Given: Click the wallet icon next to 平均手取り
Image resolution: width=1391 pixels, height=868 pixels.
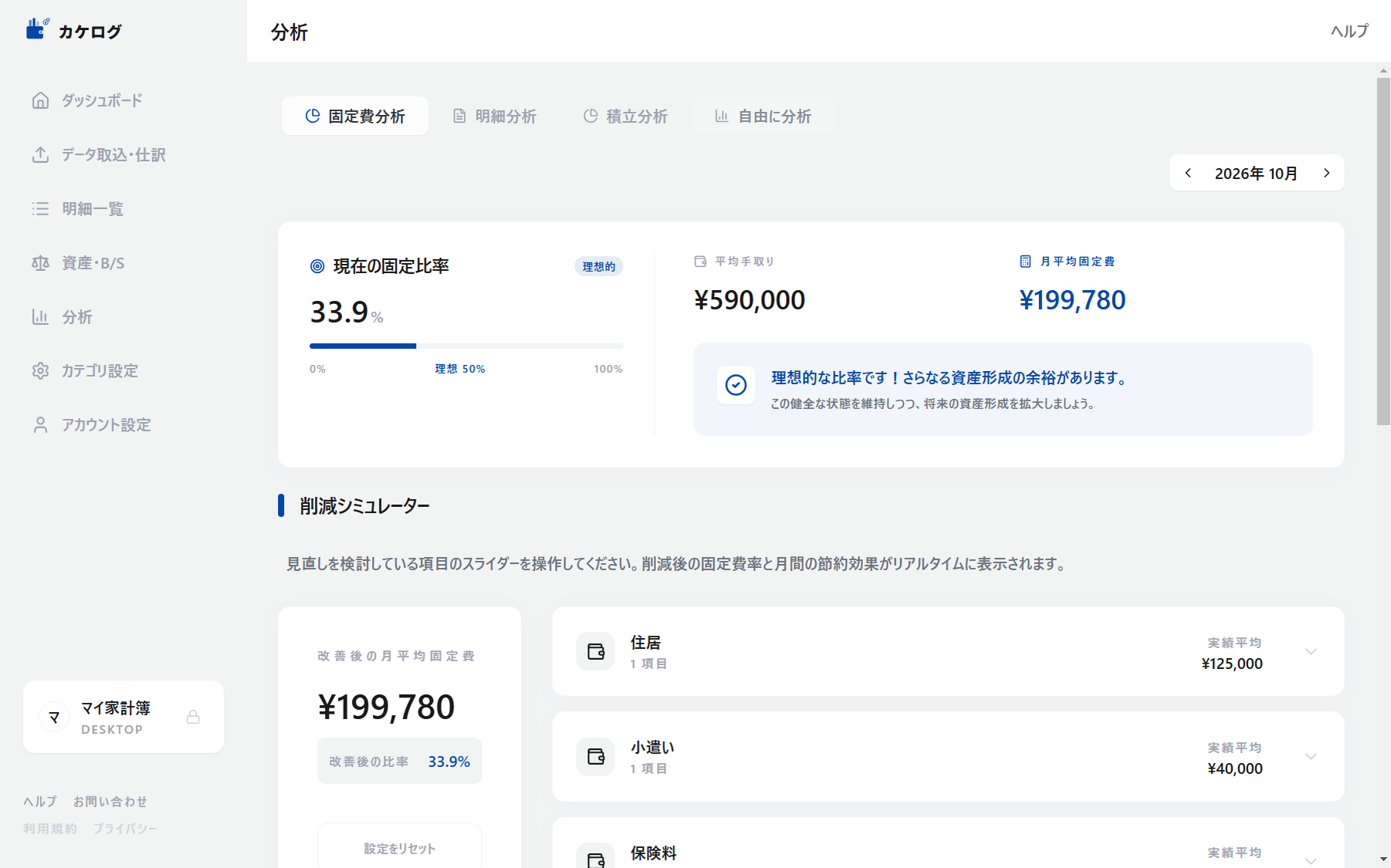Looking at the screenshot, I should coord(700,262).
